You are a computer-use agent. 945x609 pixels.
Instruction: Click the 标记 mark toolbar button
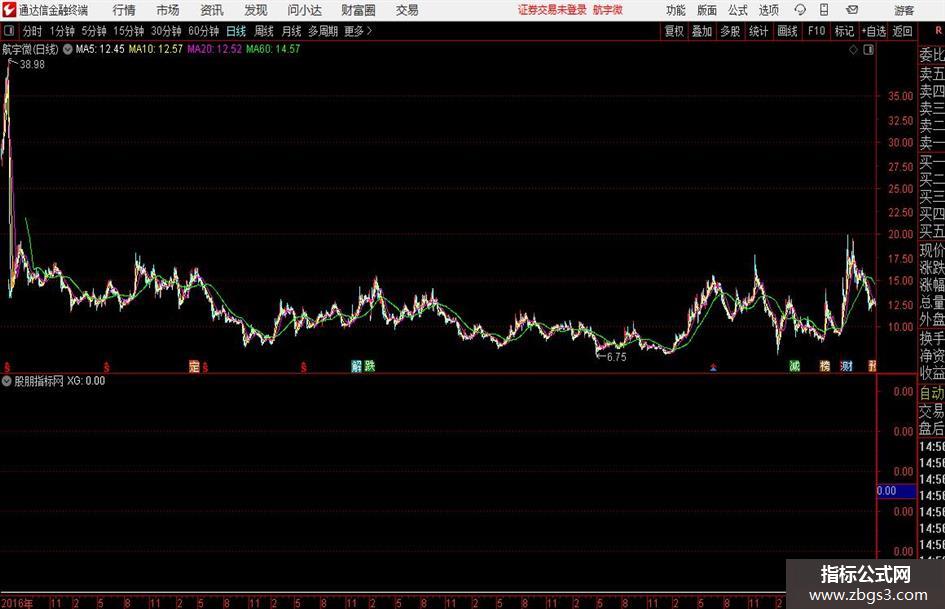click(844, 31)
